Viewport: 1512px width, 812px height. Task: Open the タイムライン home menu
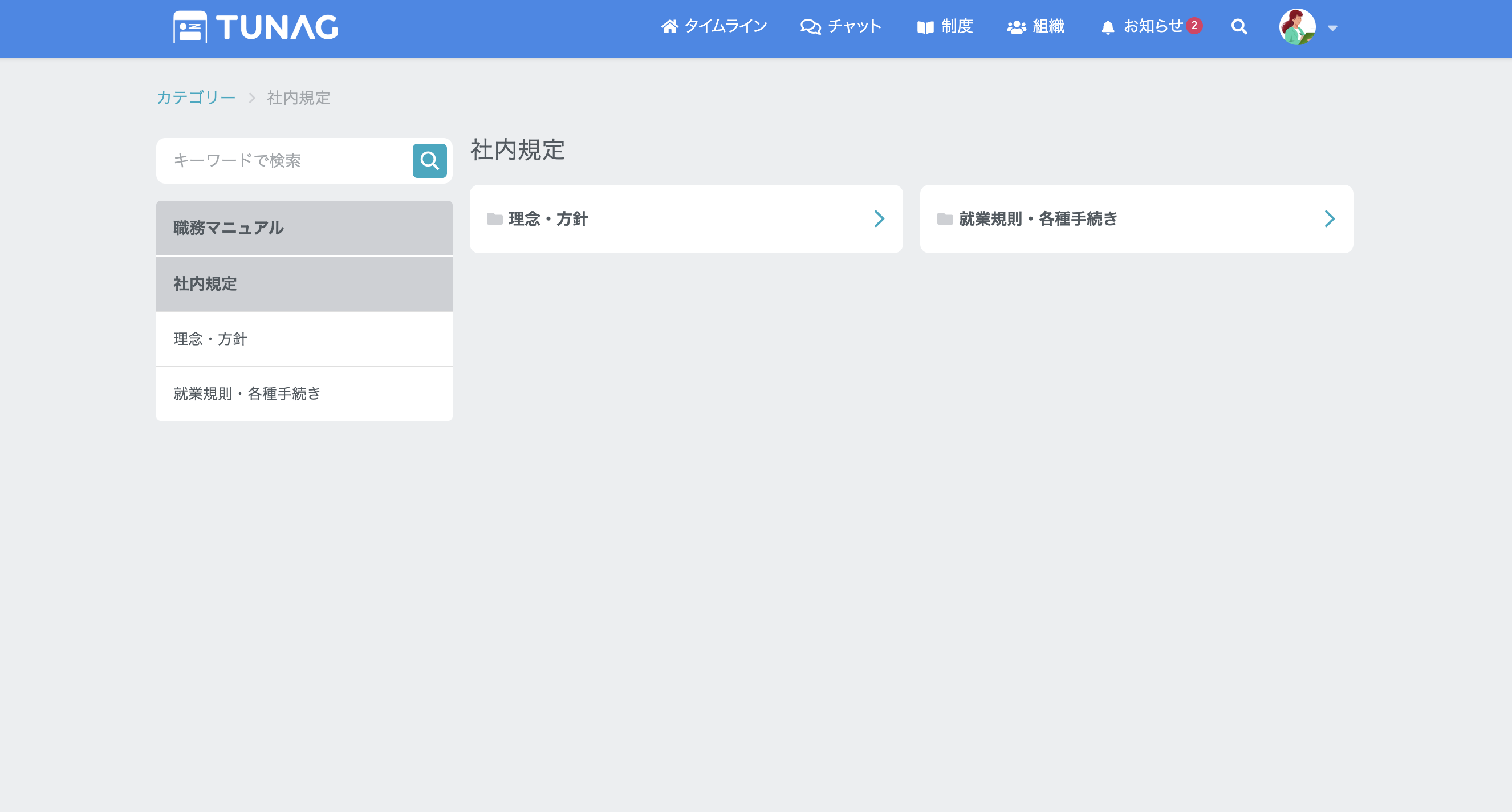[714, 26]
